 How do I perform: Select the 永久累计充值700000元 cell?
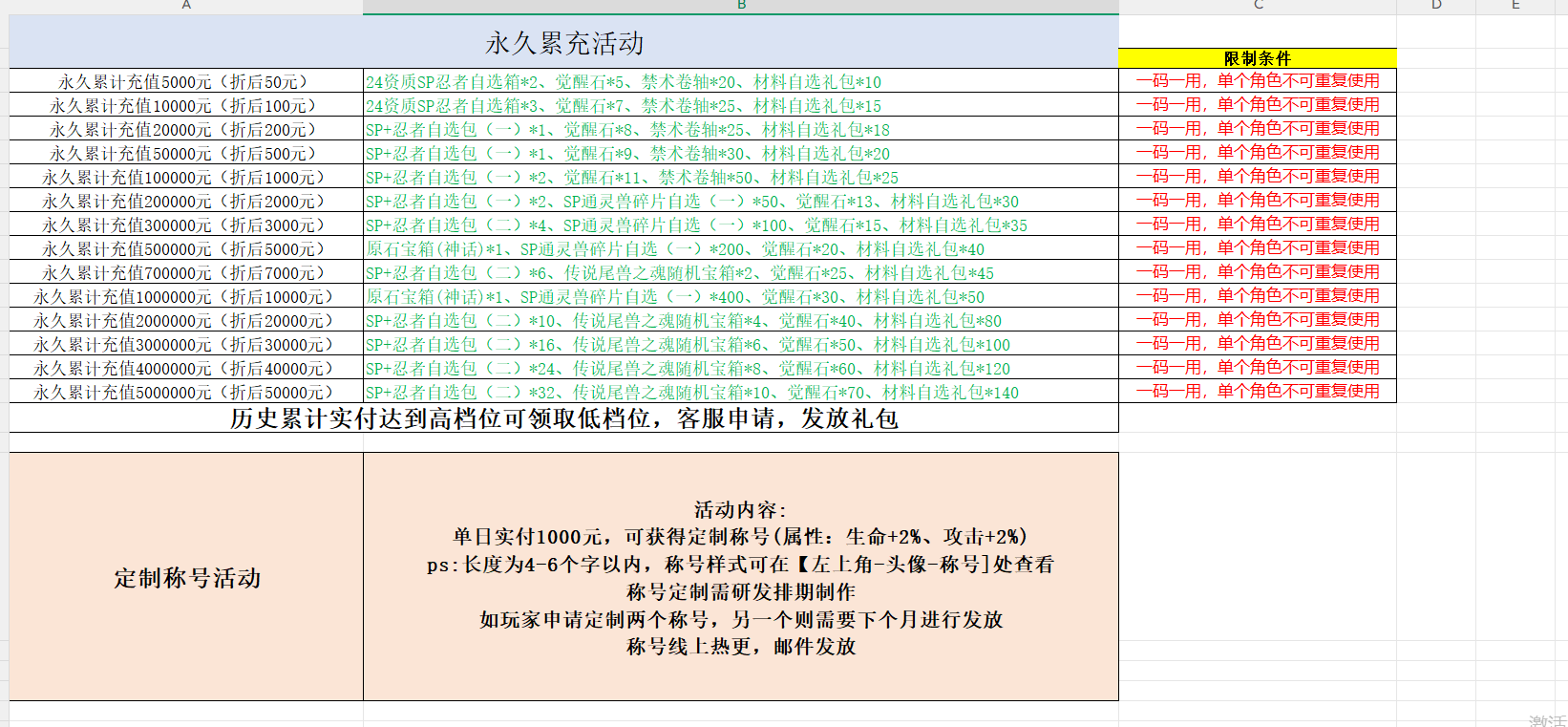pyautogui.click(x=186, y=273)
